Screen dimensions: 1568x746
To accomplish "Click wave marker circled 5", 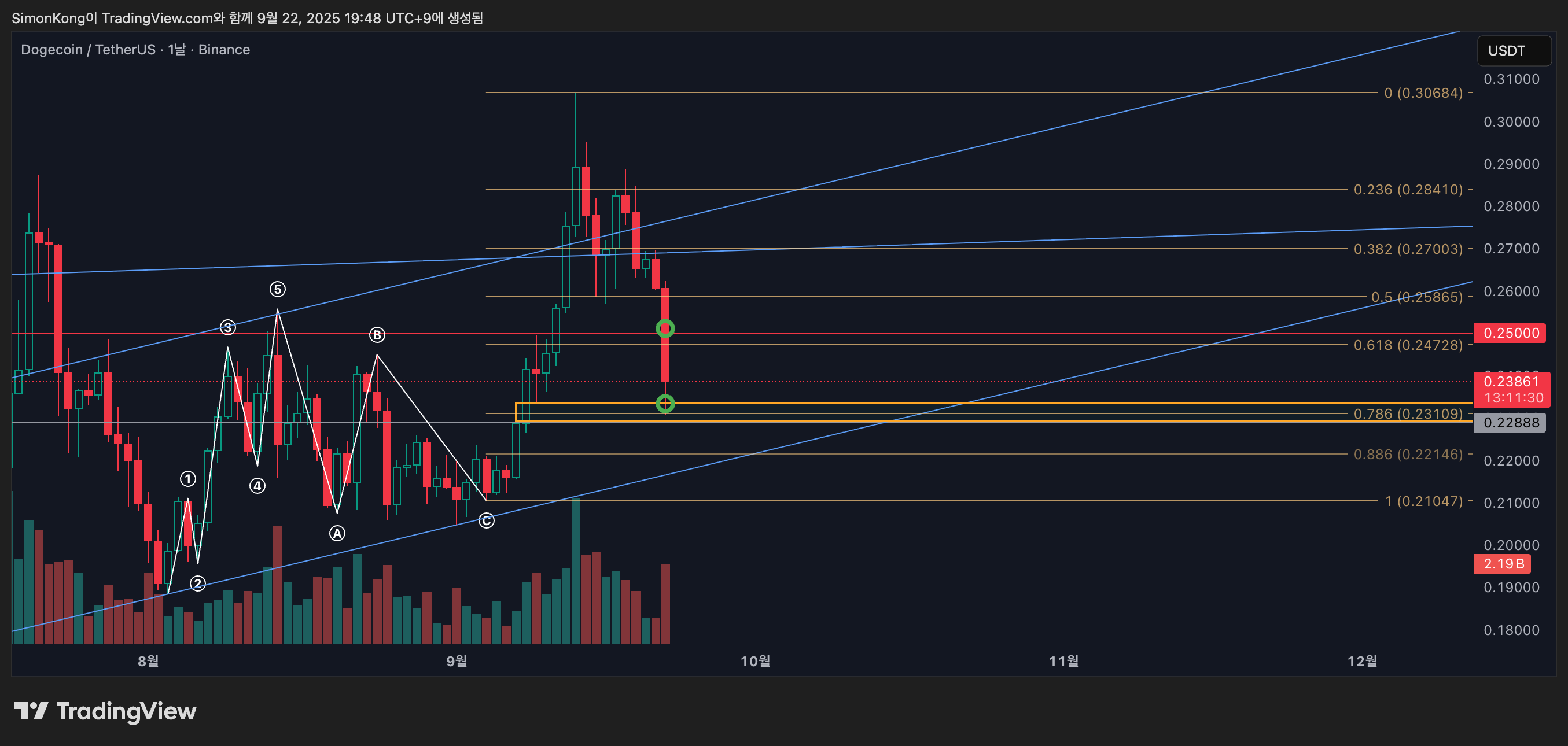I will [278, 289].
